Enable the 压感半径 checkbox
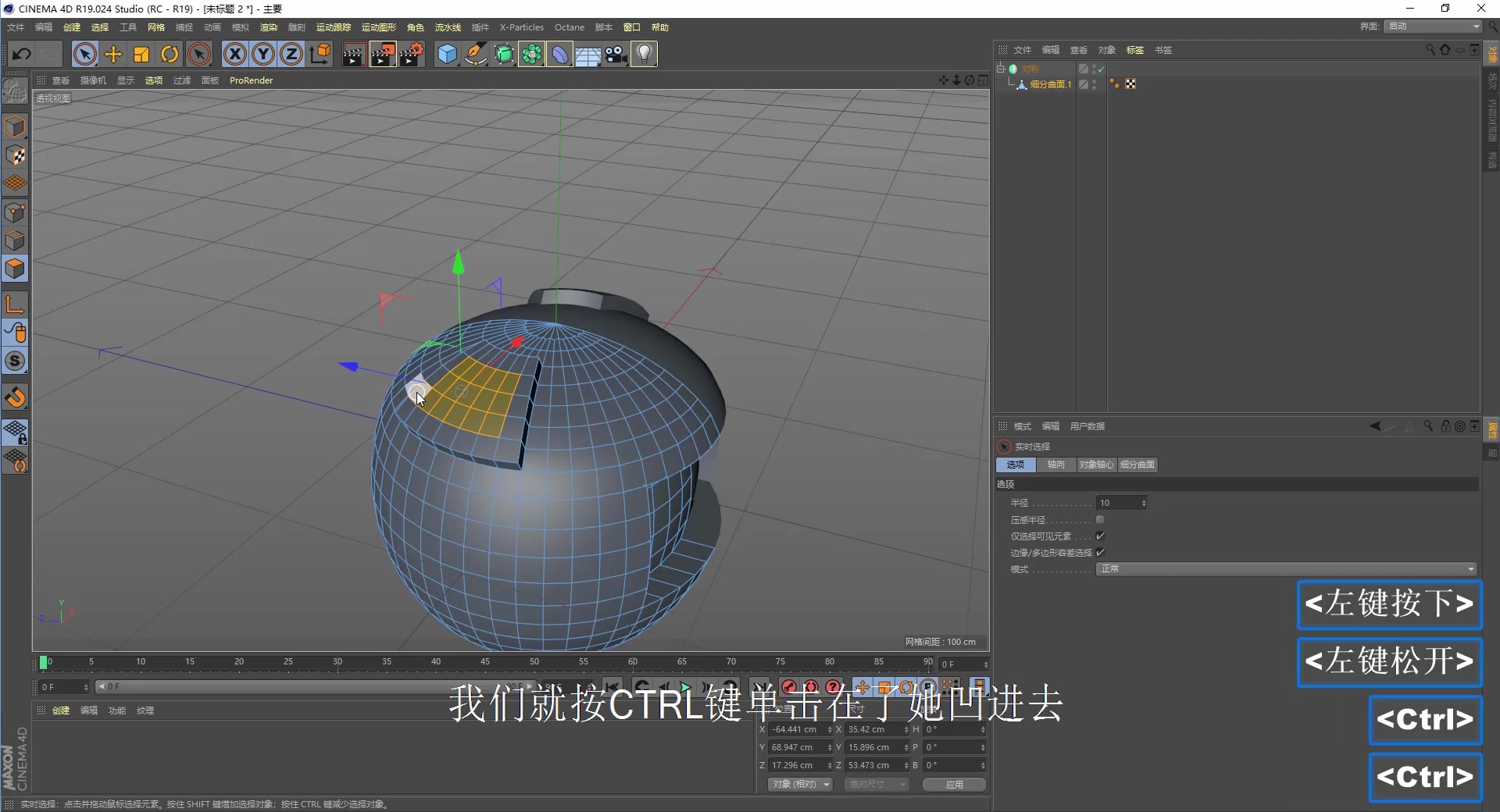Viewport: 1500px width, 812px height. pos(1101,519)
